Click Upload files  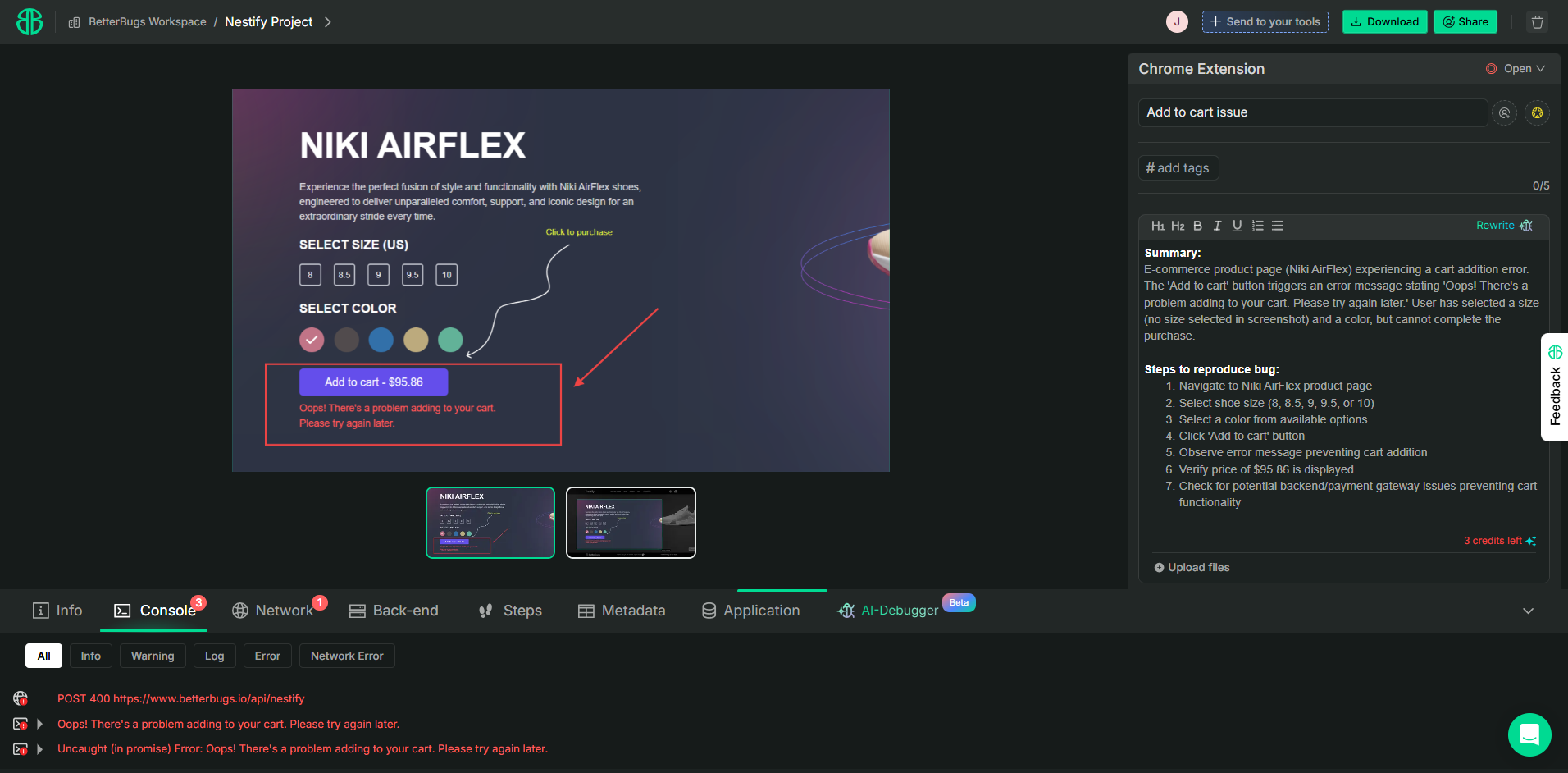(x=1192, y=567)
